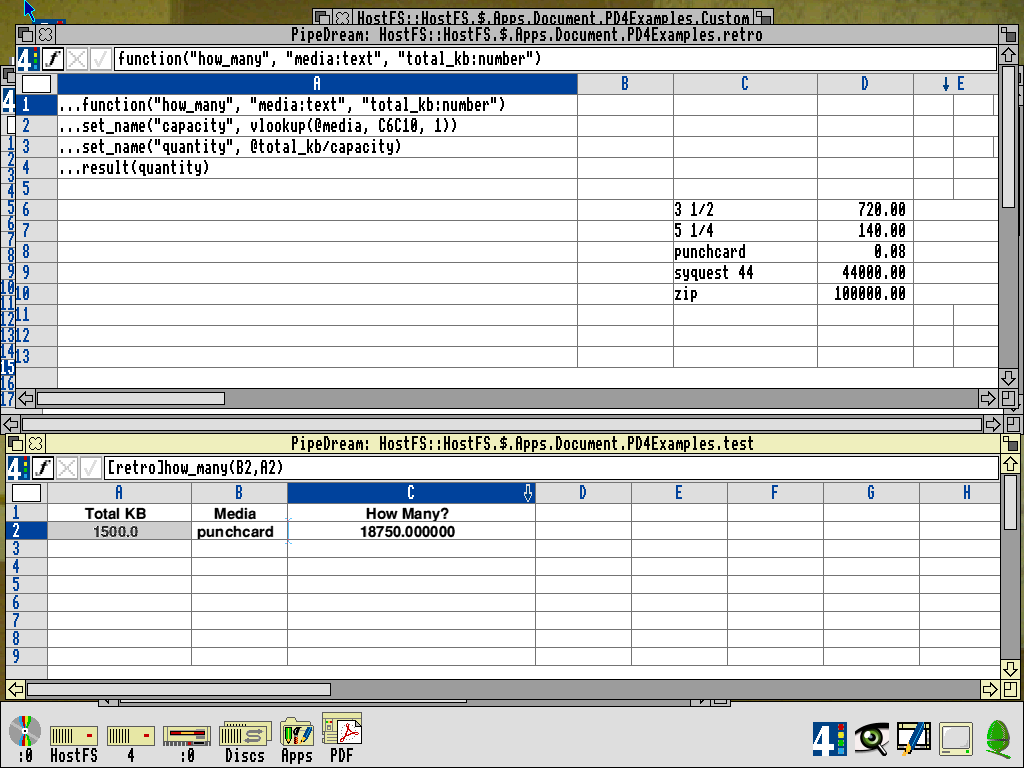Viewport: 1024px width, 768px height.
Task: Select cell with 'result(quantity)' in retro sheet
Action: click(317, 168)
